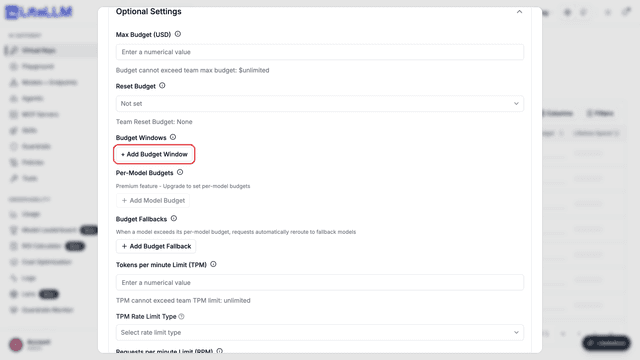Open the Reset Budget dropdown

coord(320,104)
